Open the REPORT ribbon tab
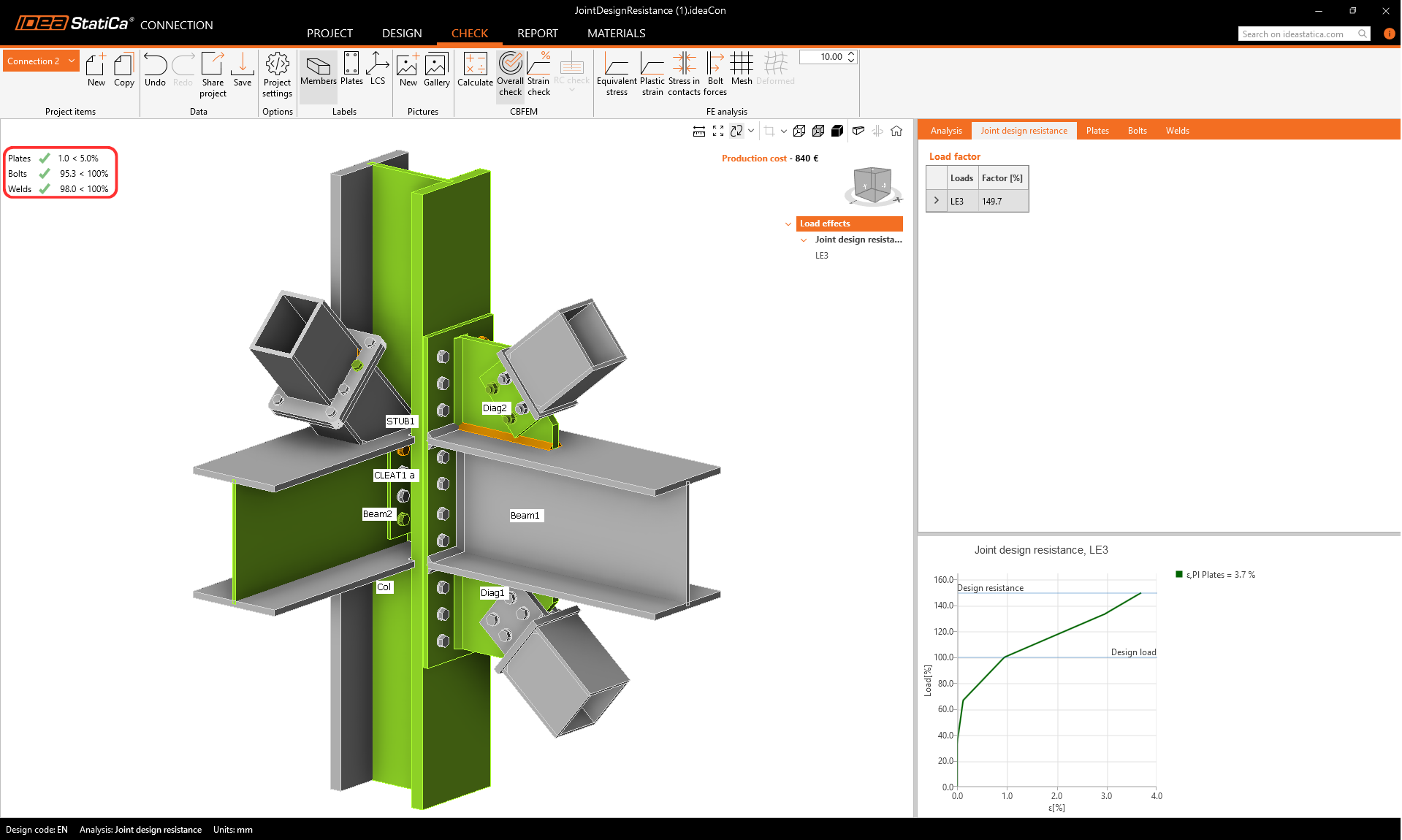1402x840 pixels. click(x=538, y=33)
